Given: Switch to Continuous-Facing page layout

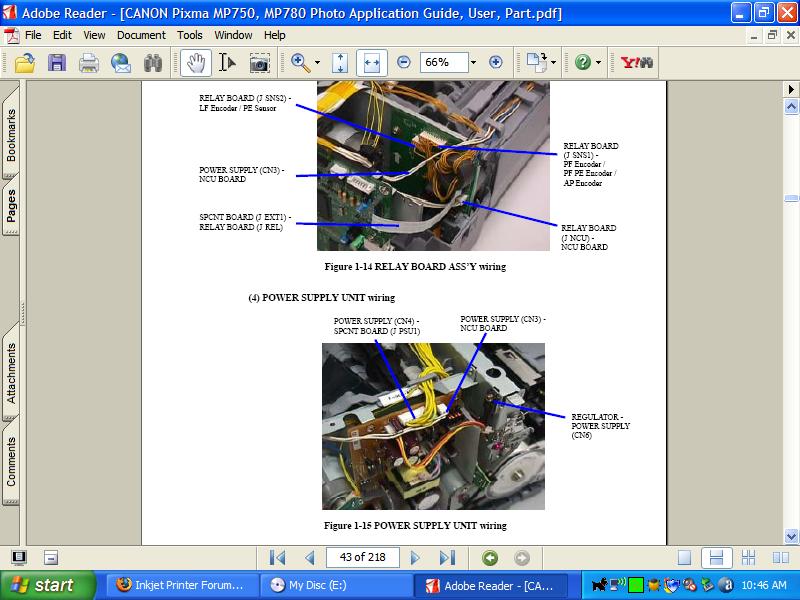Looking at the screenshot, I should (748, 558).
